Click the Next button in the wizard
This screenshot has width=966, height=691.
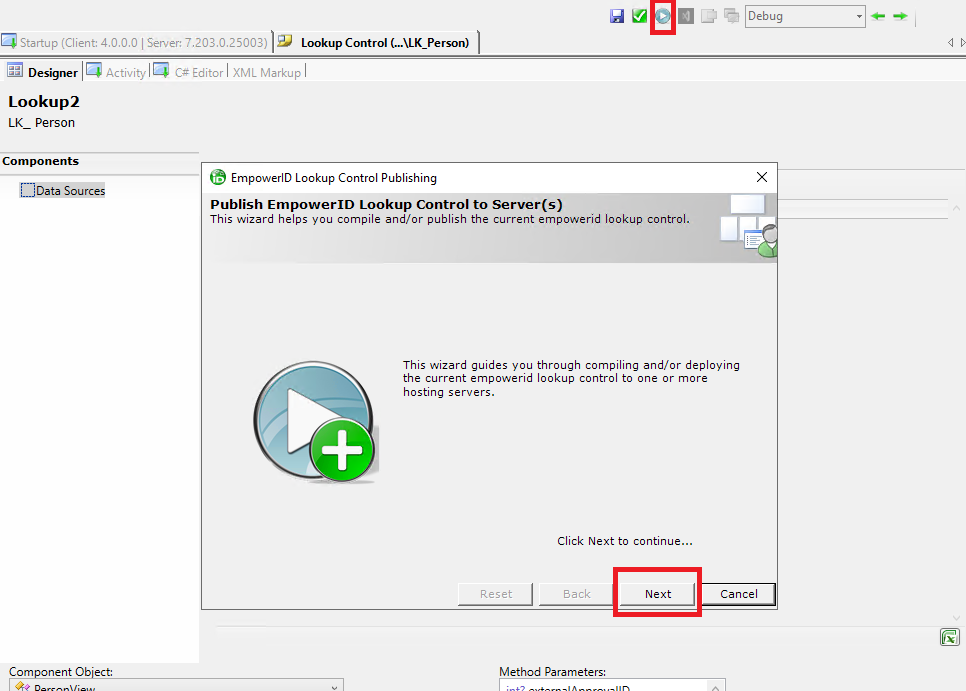click(657, 594)
